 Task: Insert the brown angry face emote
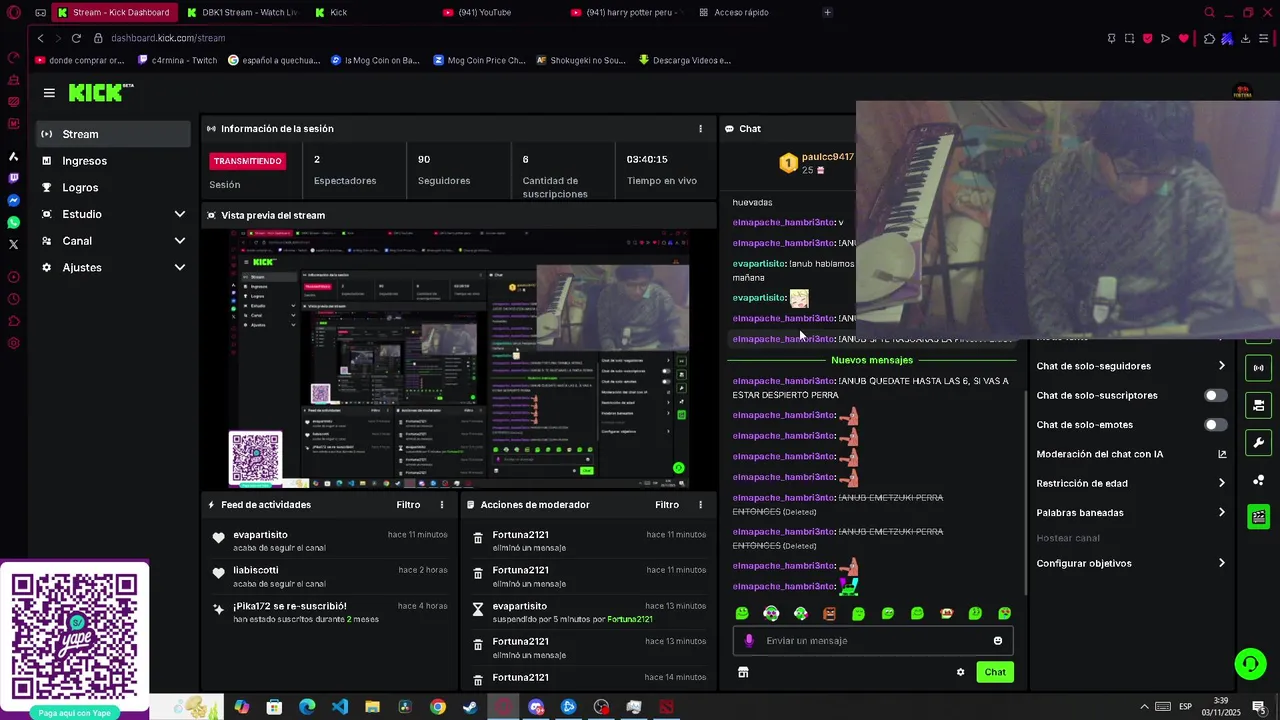click(x=829, y=613)
